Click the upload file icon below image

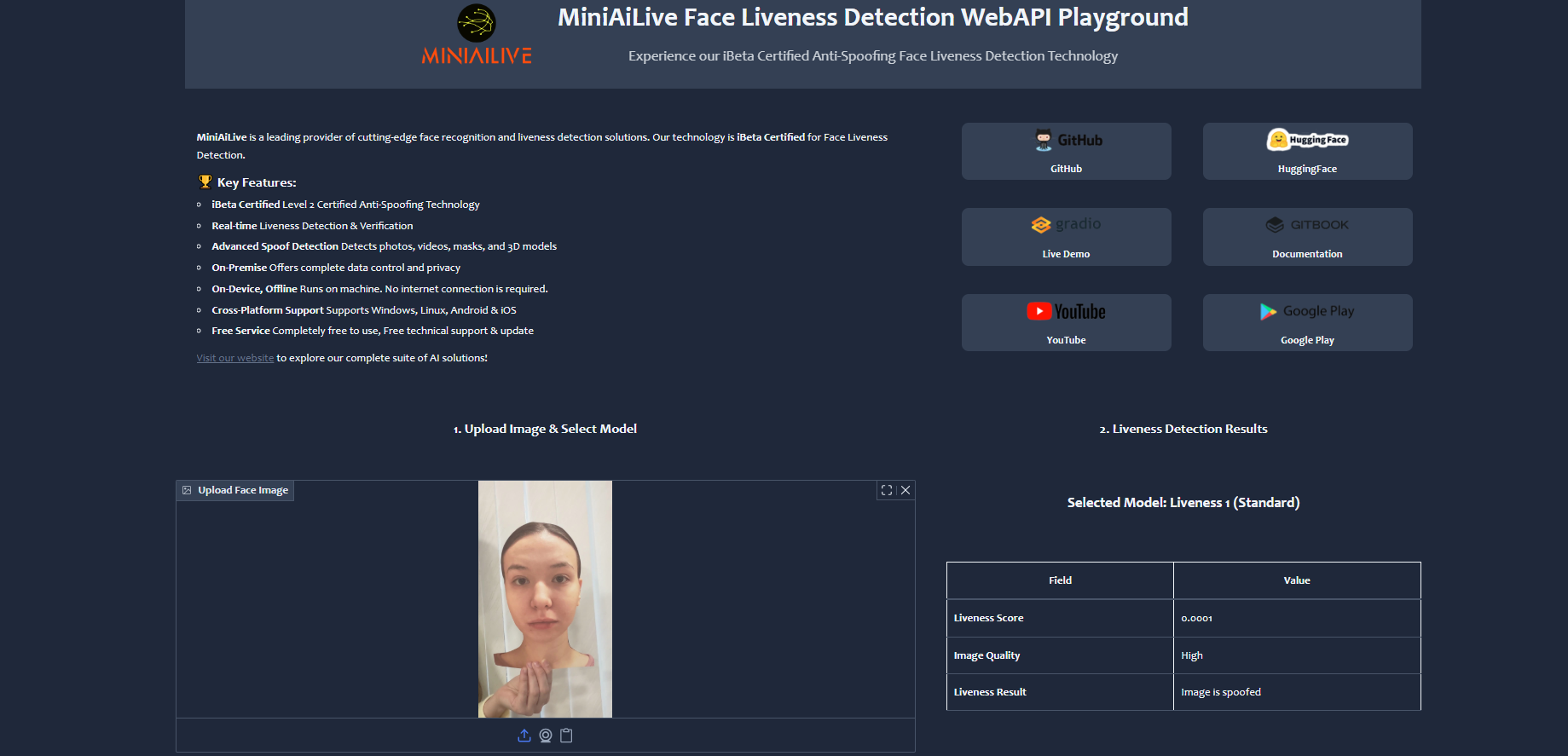tap(524, 736)
